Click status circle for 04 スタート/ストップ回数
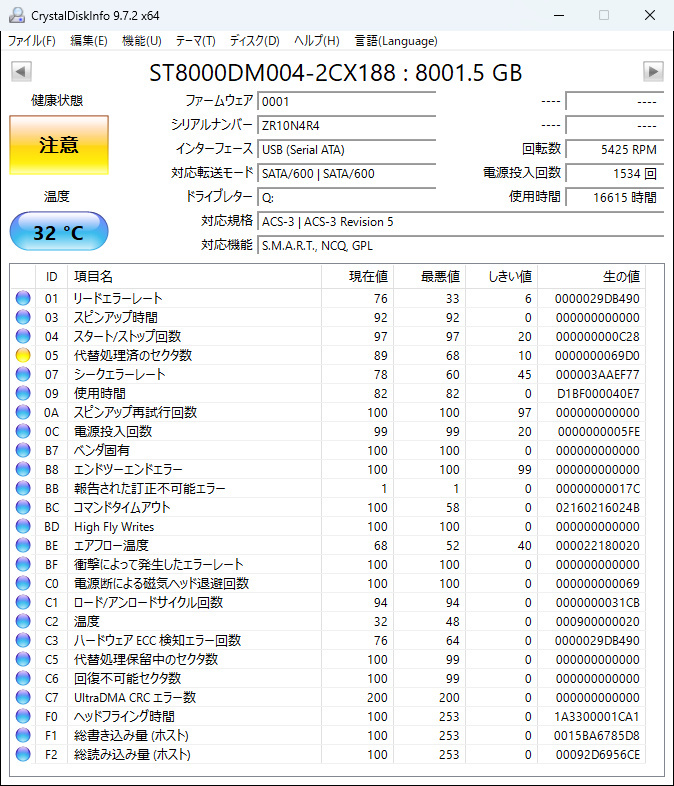This screenshot has width=674, height=786. tap(23, 336)
